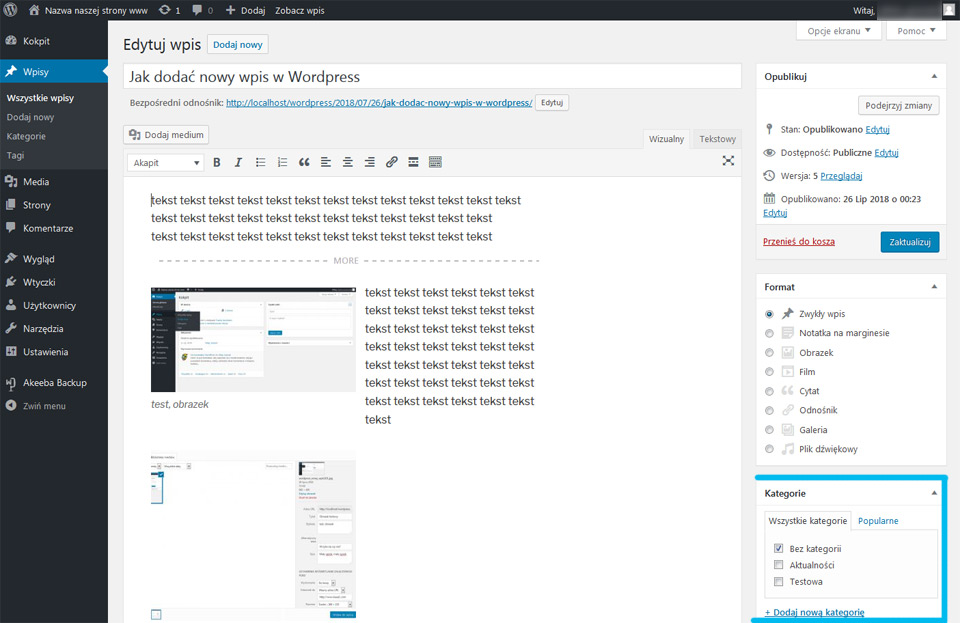This screenshot has height=623, width=960.
Task: Click the Dodaj medium button
Action: point(166,135)
